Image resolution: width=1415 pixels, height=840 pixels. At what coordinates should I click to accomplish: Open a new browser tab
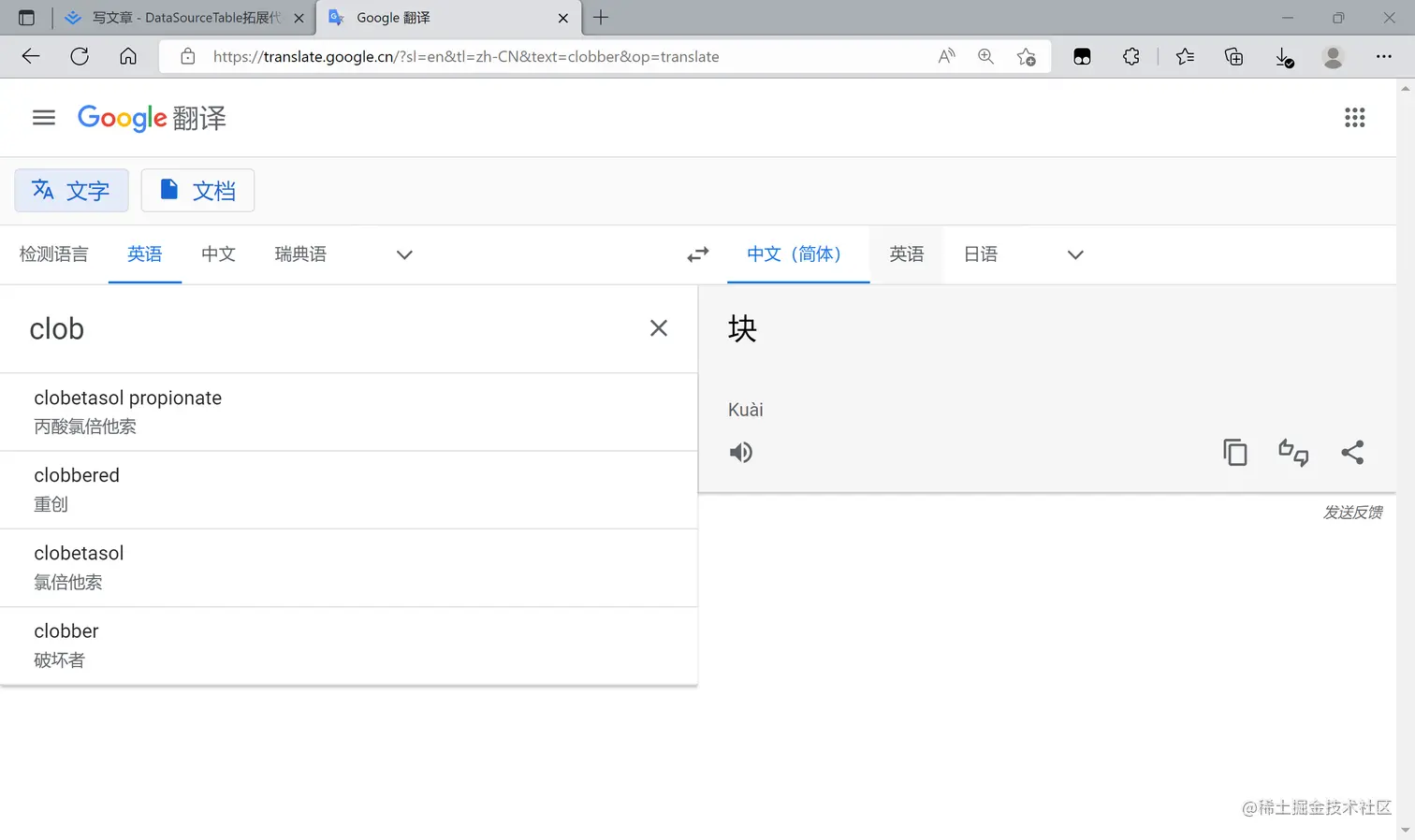coord(601,18)
